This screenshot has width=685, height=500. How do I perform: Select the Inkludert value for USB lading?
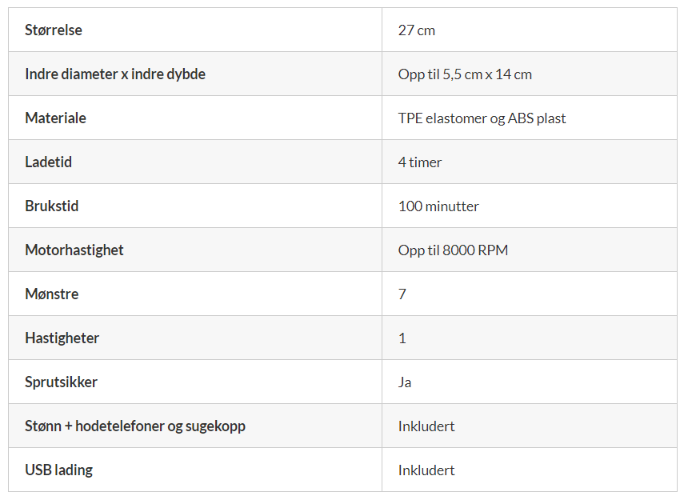click(426, 470)
